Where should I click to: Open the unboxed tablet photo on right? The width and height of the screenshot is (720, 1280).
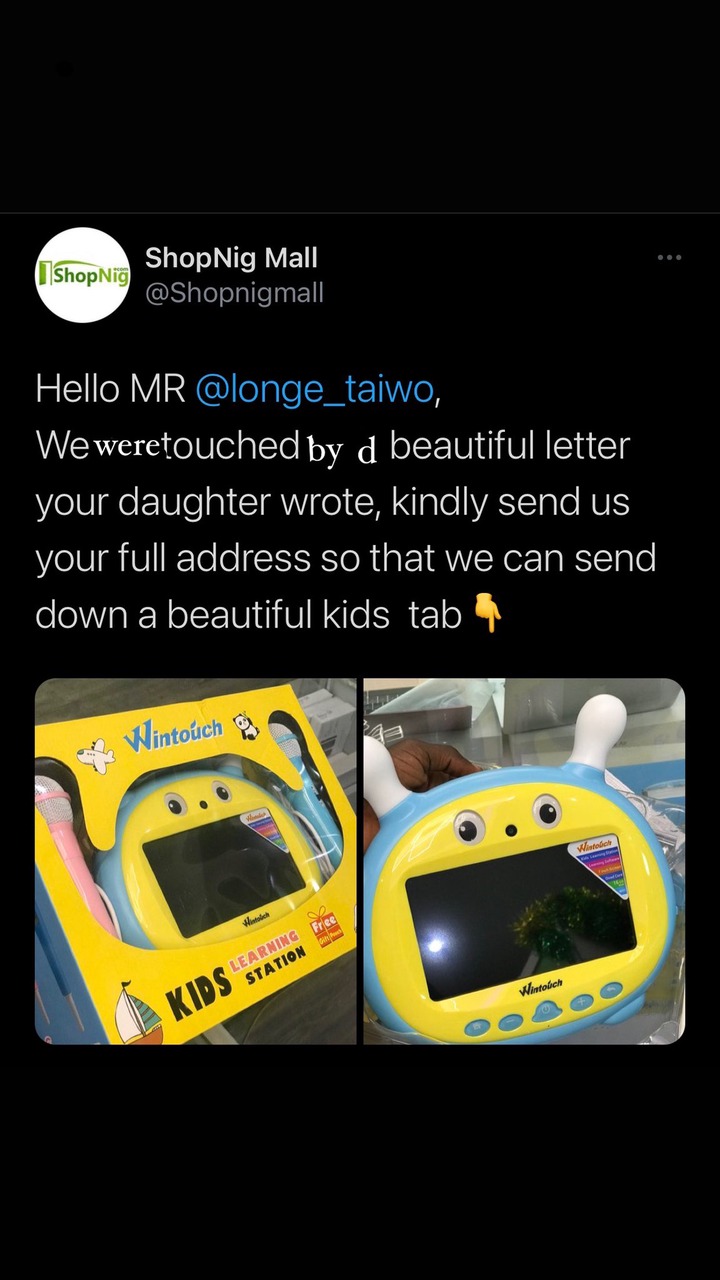pos(524,861)
